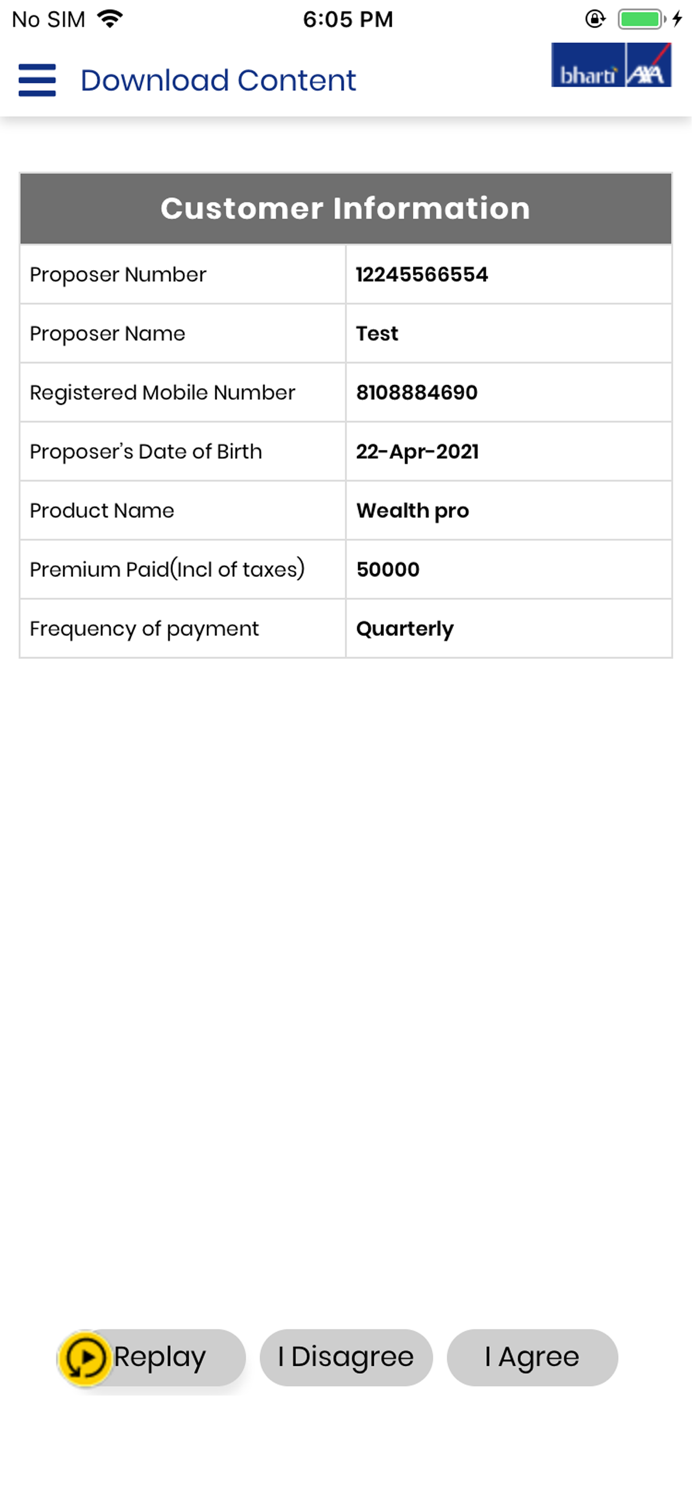Tap the Proposer Name value Test
Screen dimensions: 693x1500
377,334
